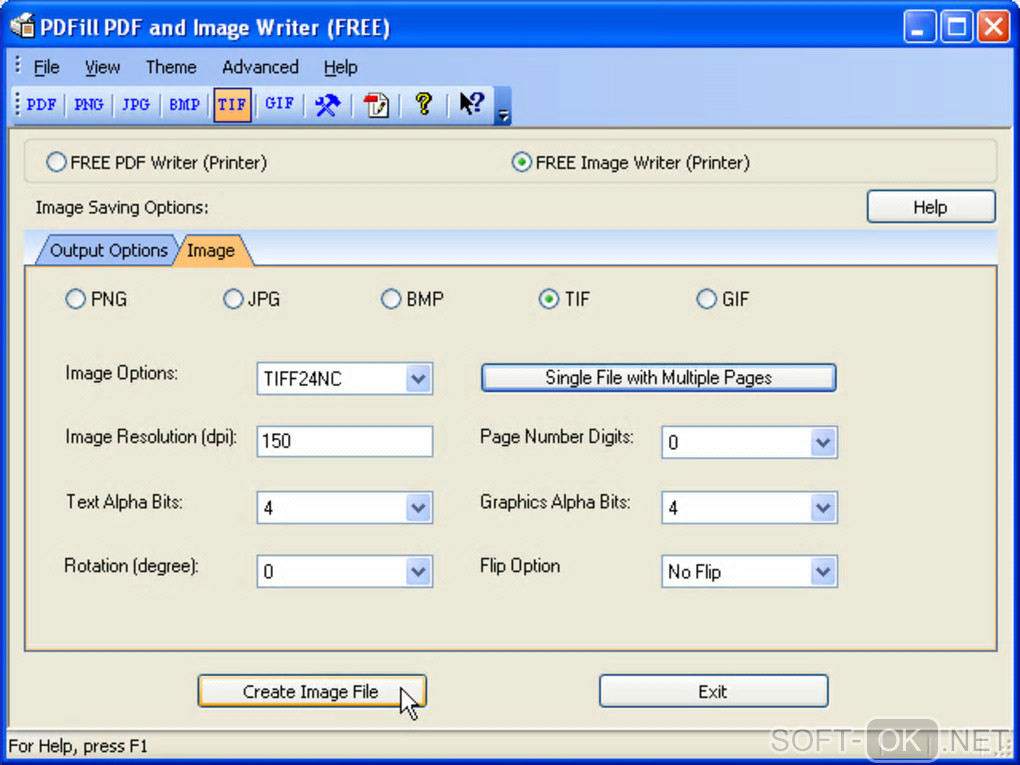This screenshot has height=765, width=1020.
Task: Open the Graphics Alpha Bits dropdown
Action: 824,507
